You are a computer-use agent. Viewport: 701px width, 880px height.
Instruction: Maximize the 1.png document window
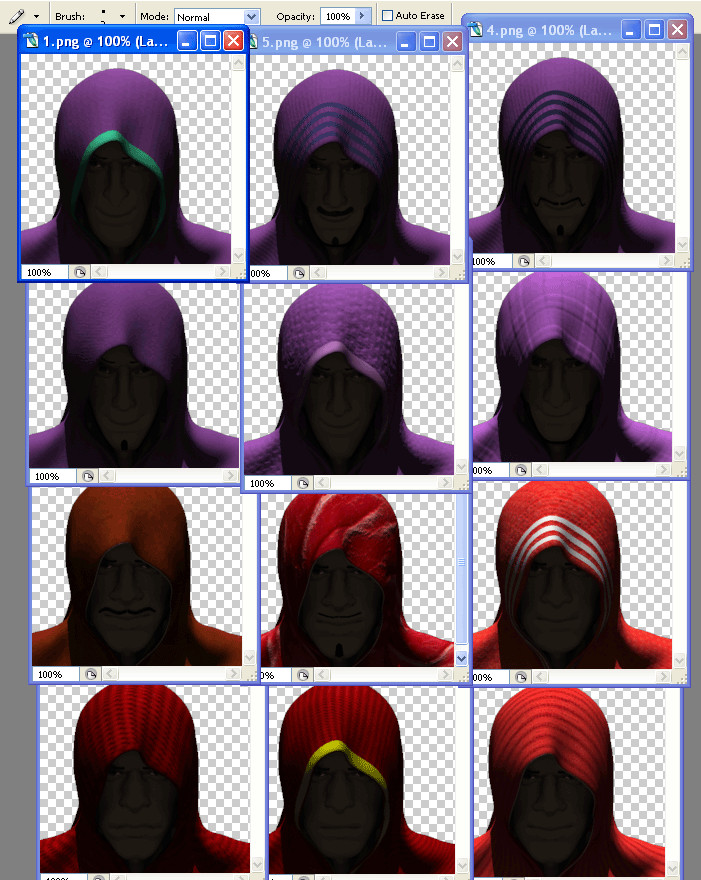coord(210,41)
